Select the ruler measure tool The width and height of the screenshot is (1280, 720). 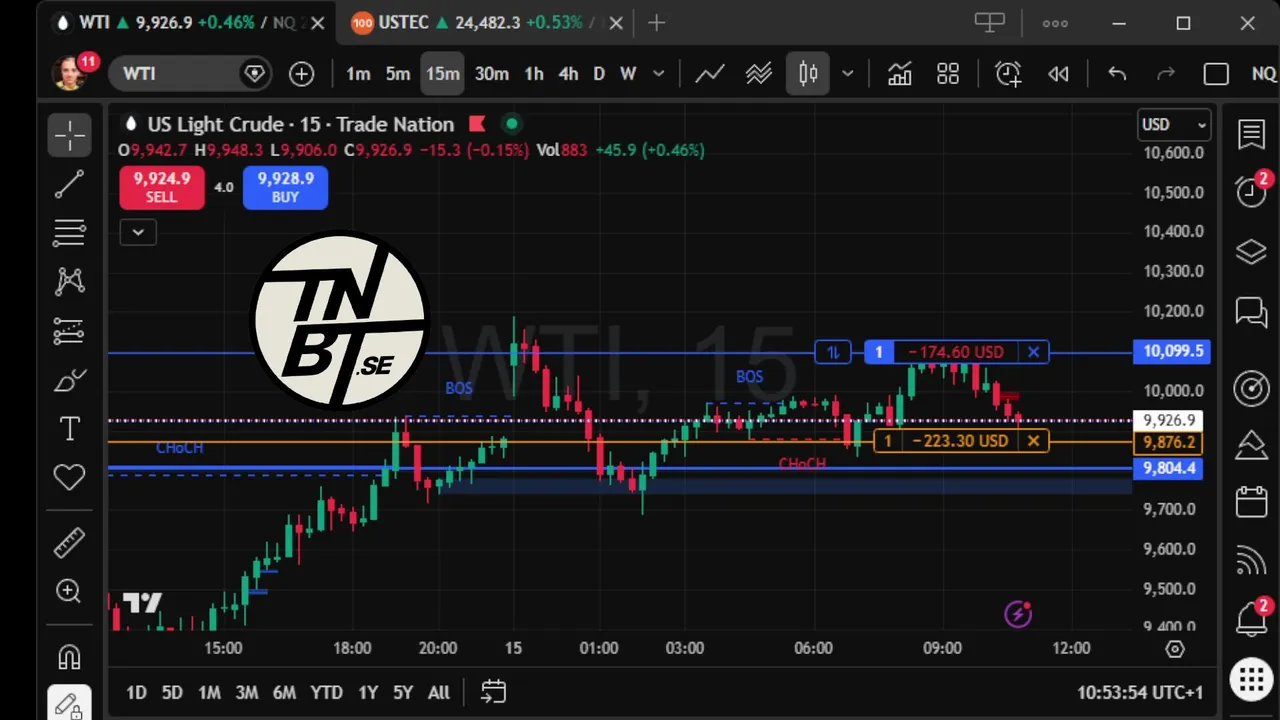click(x=70, y=544)
